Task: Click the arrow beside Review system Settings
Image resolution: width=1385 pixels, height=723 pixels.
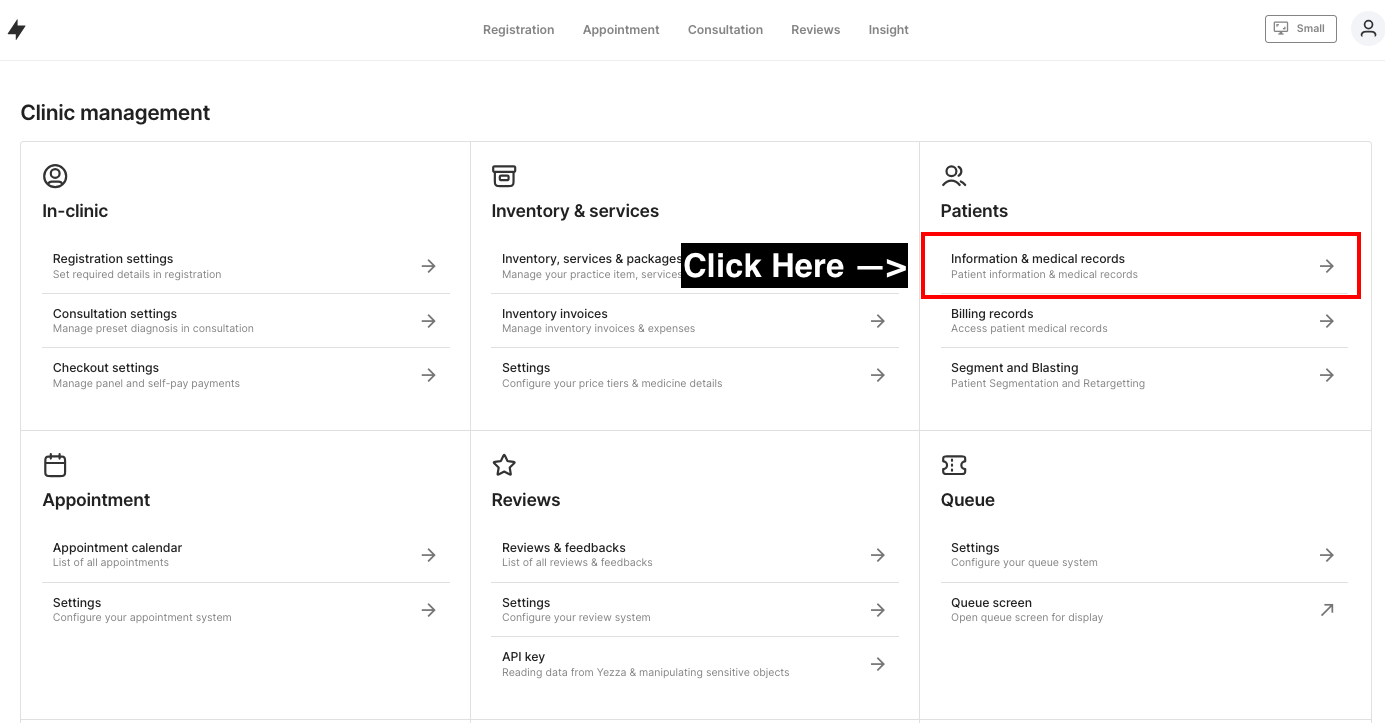Action: 877,610
